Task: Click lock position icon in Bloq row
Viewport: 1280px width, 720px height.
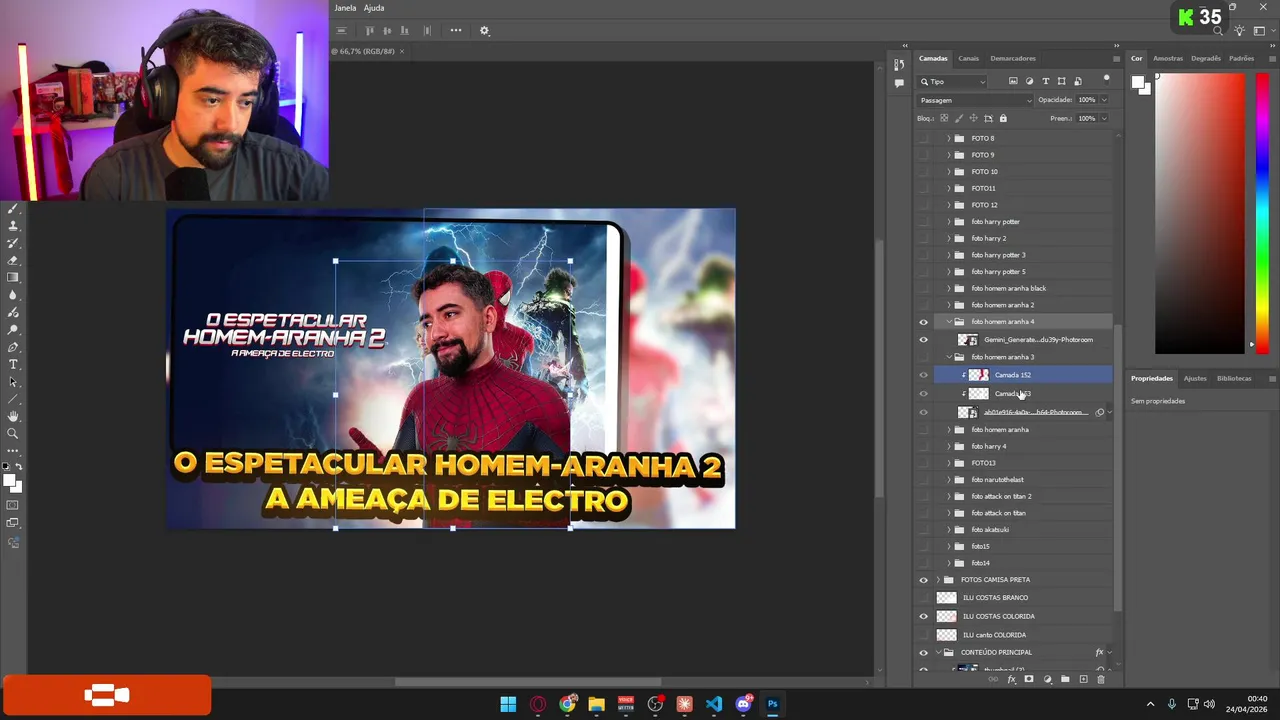Action: [x=973, y=118]
